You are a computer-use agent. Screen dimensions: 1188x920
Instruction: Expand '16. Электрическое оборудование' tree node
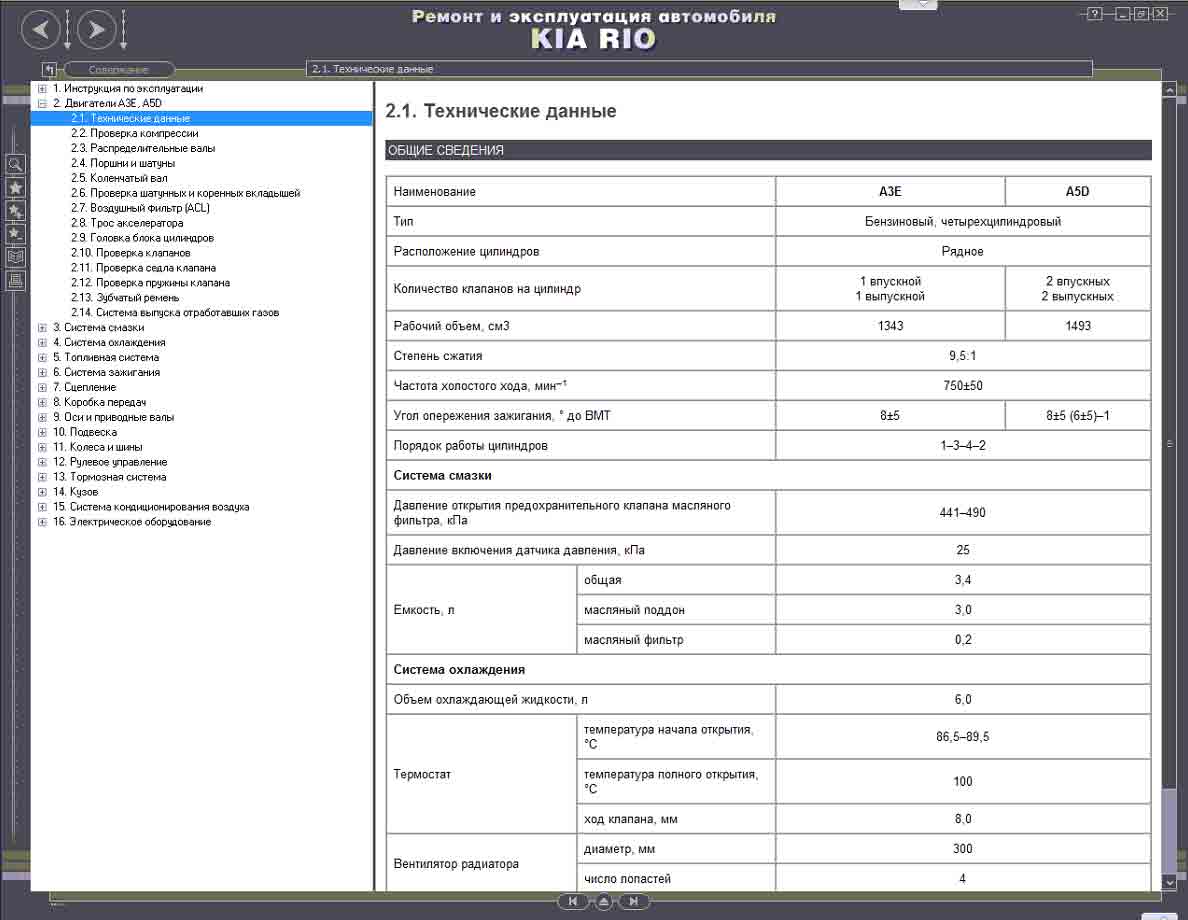pyautogui.click(x=42, y=522)
